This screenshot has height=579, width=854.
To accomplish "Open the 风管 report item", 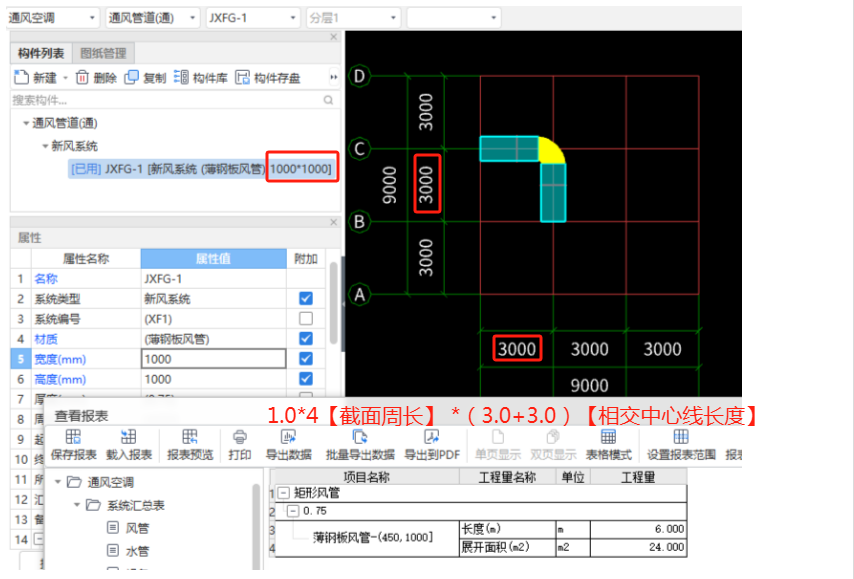I will (137, 528).
